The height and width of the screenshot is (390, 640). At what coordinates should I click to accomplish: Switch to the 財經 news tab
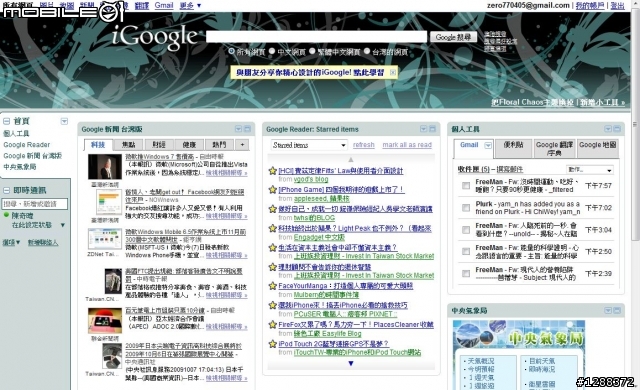pyautogui.click(x=158, y=145)
